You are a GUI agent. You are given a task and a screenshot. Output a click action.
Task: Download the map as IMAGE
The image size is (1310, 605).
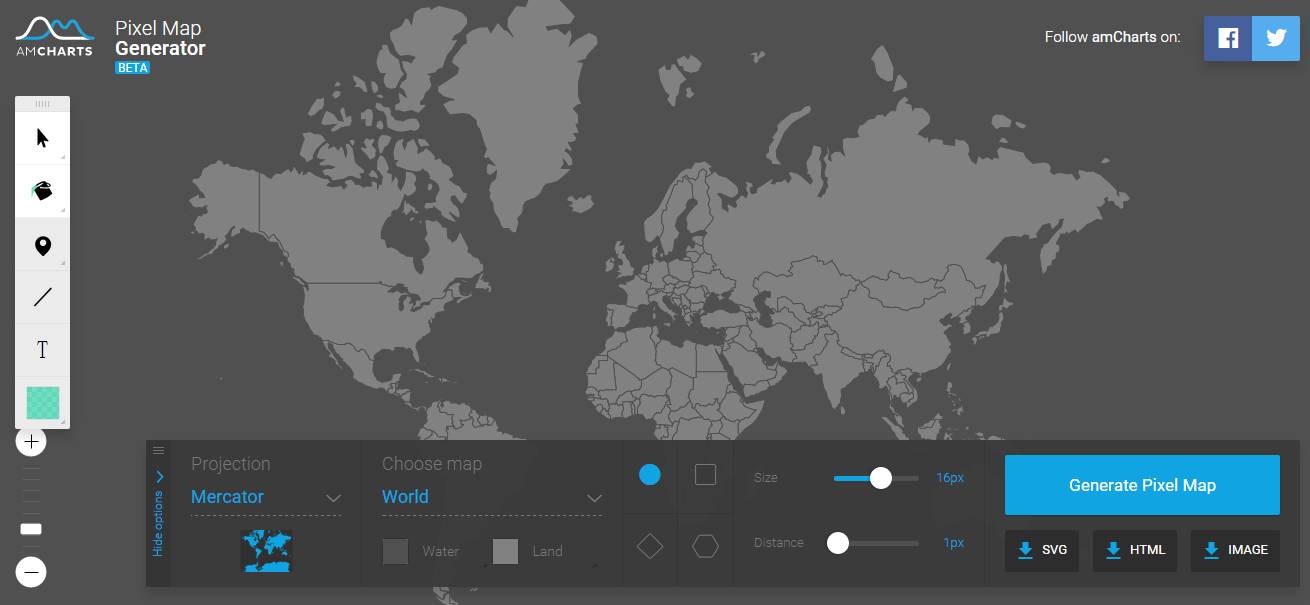[1235, 550]
